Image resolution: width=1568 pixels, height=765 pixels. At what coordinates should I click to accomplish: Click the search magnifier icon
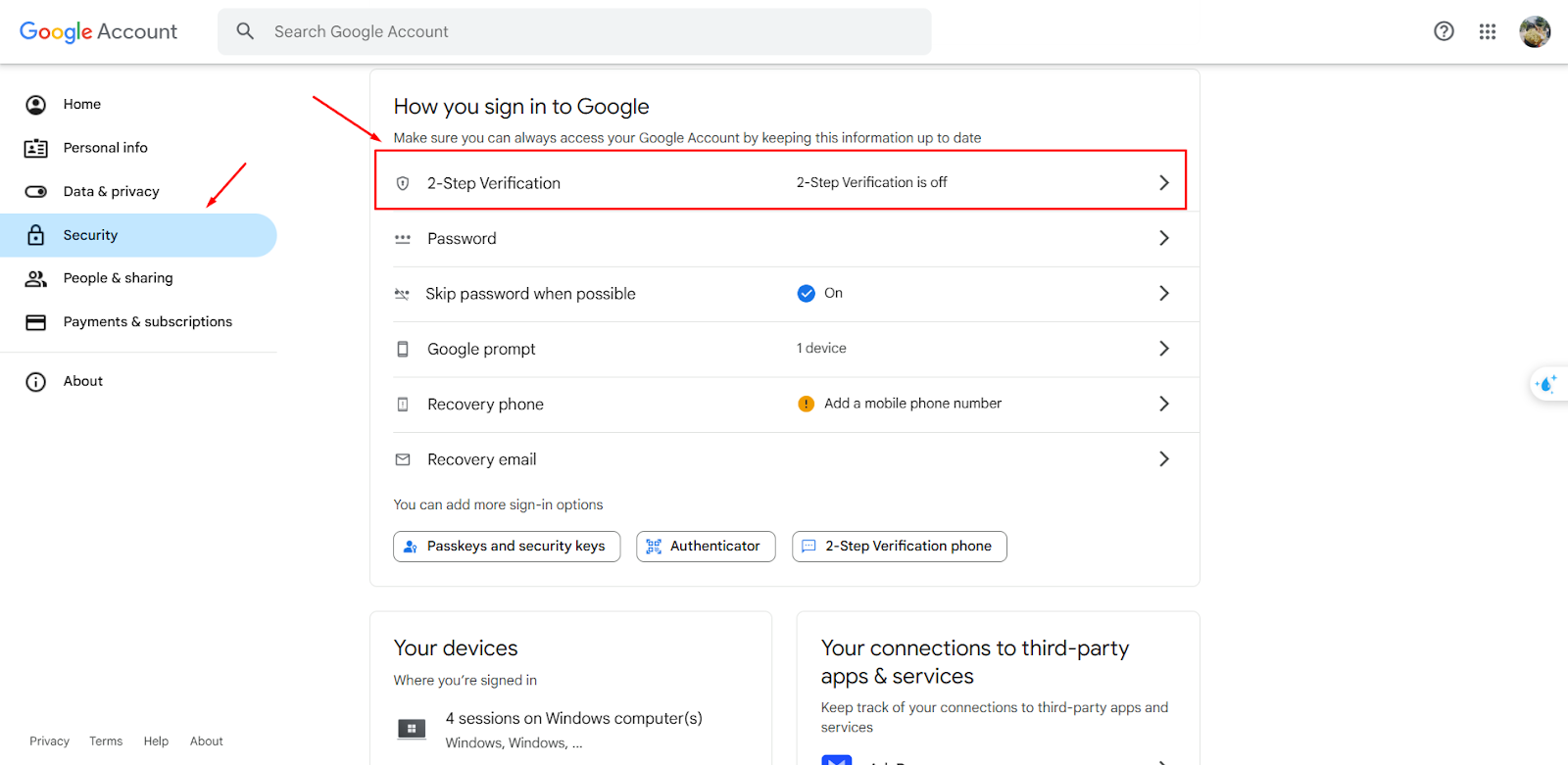(x=245, y=31)
